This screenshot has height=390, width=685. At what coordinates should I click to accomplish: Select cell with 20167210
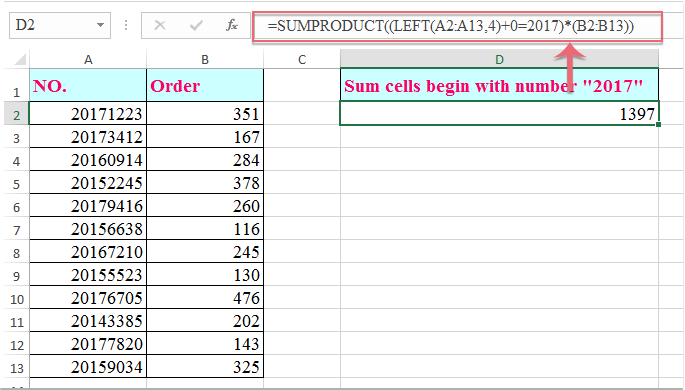coord(88,252)
